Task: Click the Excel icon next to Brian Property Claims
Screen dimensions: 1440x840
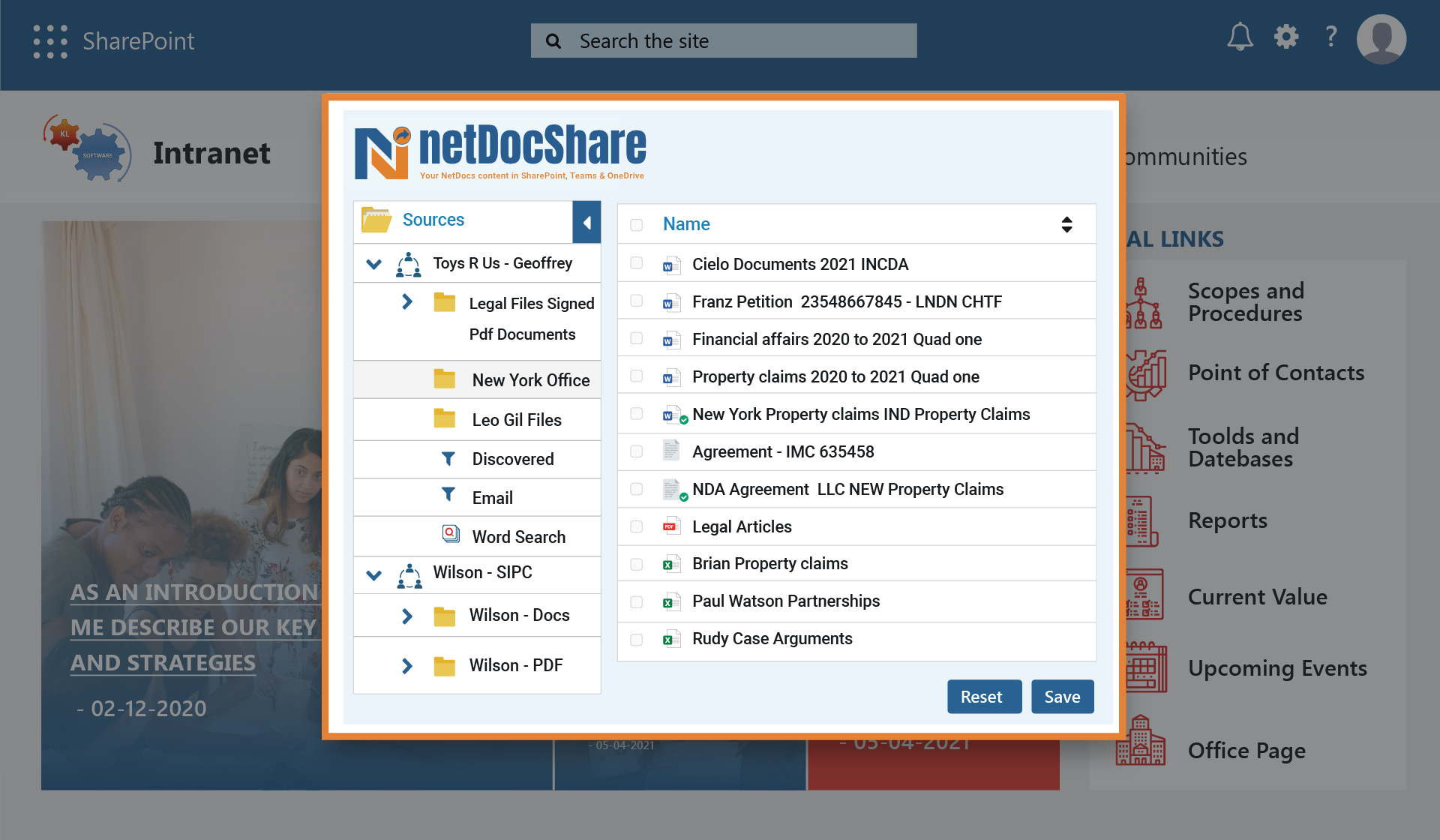Action: 670,563
